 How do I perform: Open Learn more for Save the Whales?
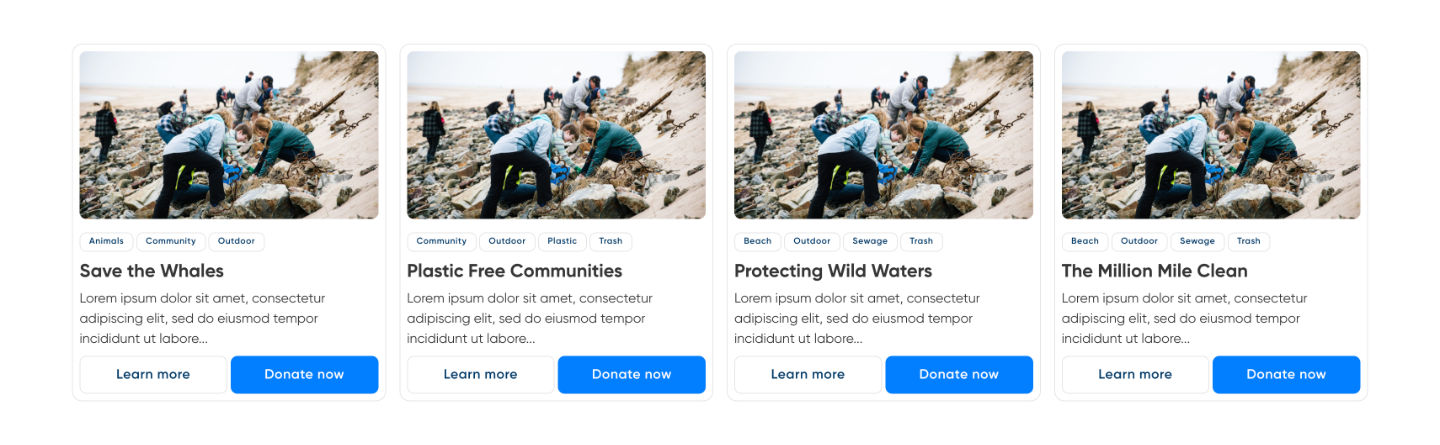click(x=153, y=374)
